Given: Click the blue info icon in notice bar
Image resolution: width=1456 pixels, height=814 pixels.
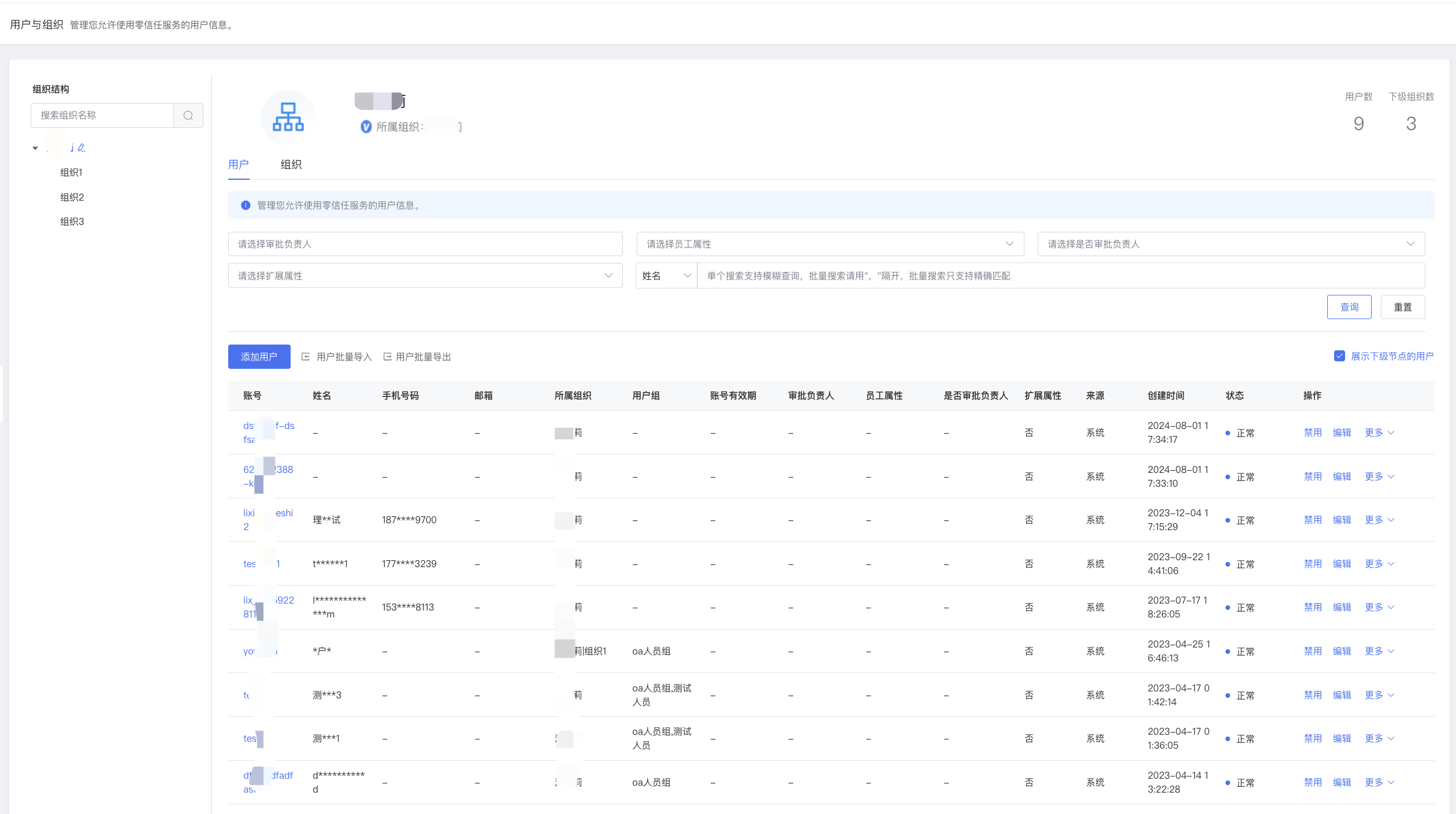Looking at the screenshot, I should (x=246, y=205).
